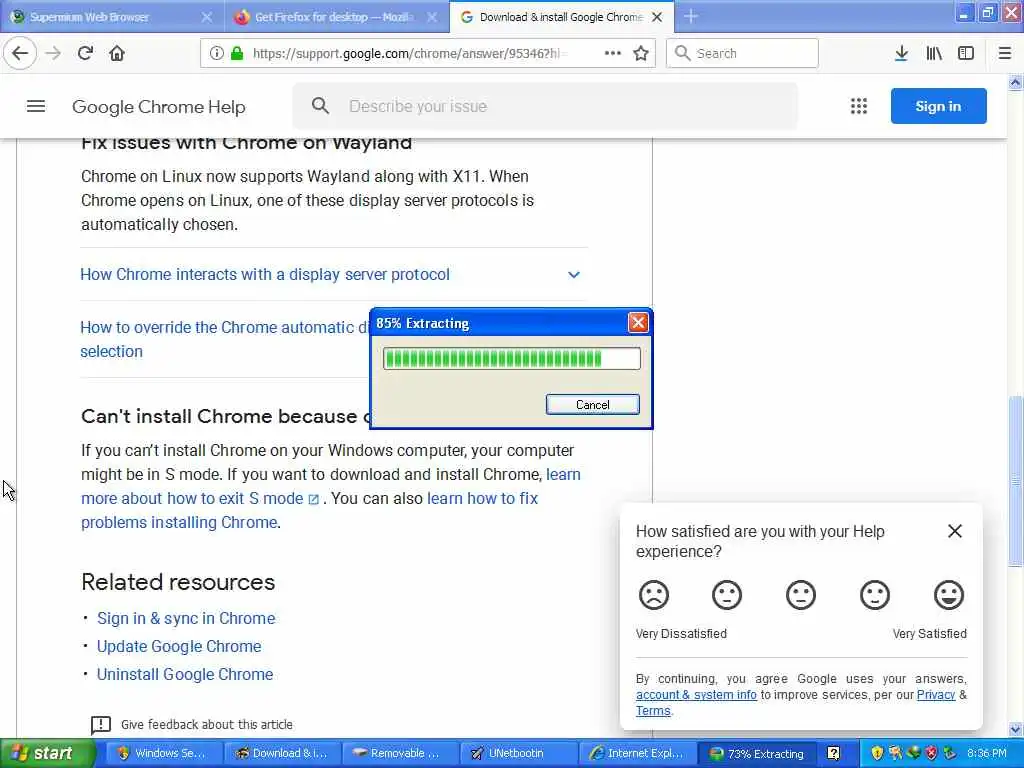
Task: Click Give feedback about this article
Action: tap(206, 724)
